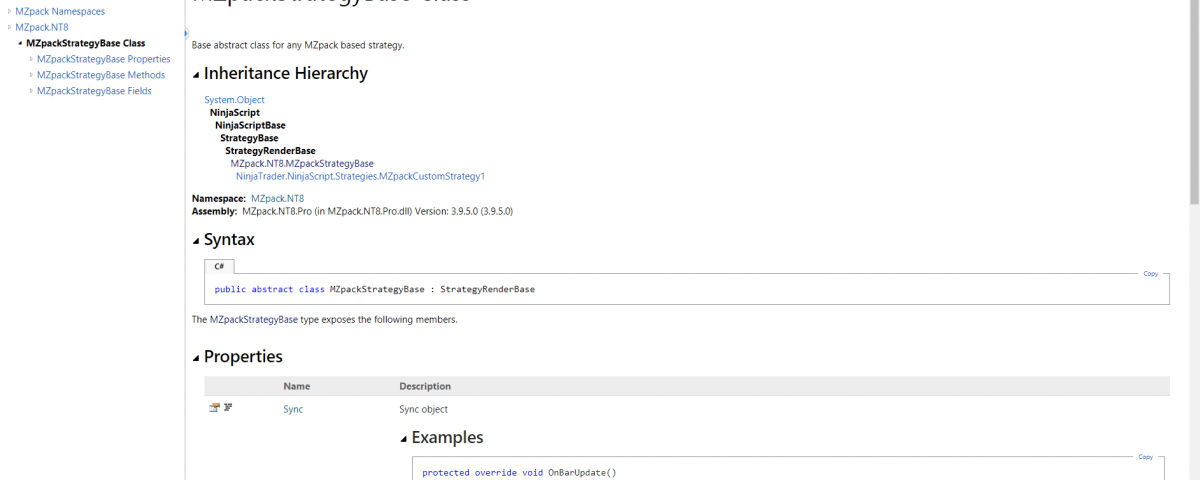Click the example-code icon in Sync row
Viewport: 1200px width, 480px height.
[228, 408]
